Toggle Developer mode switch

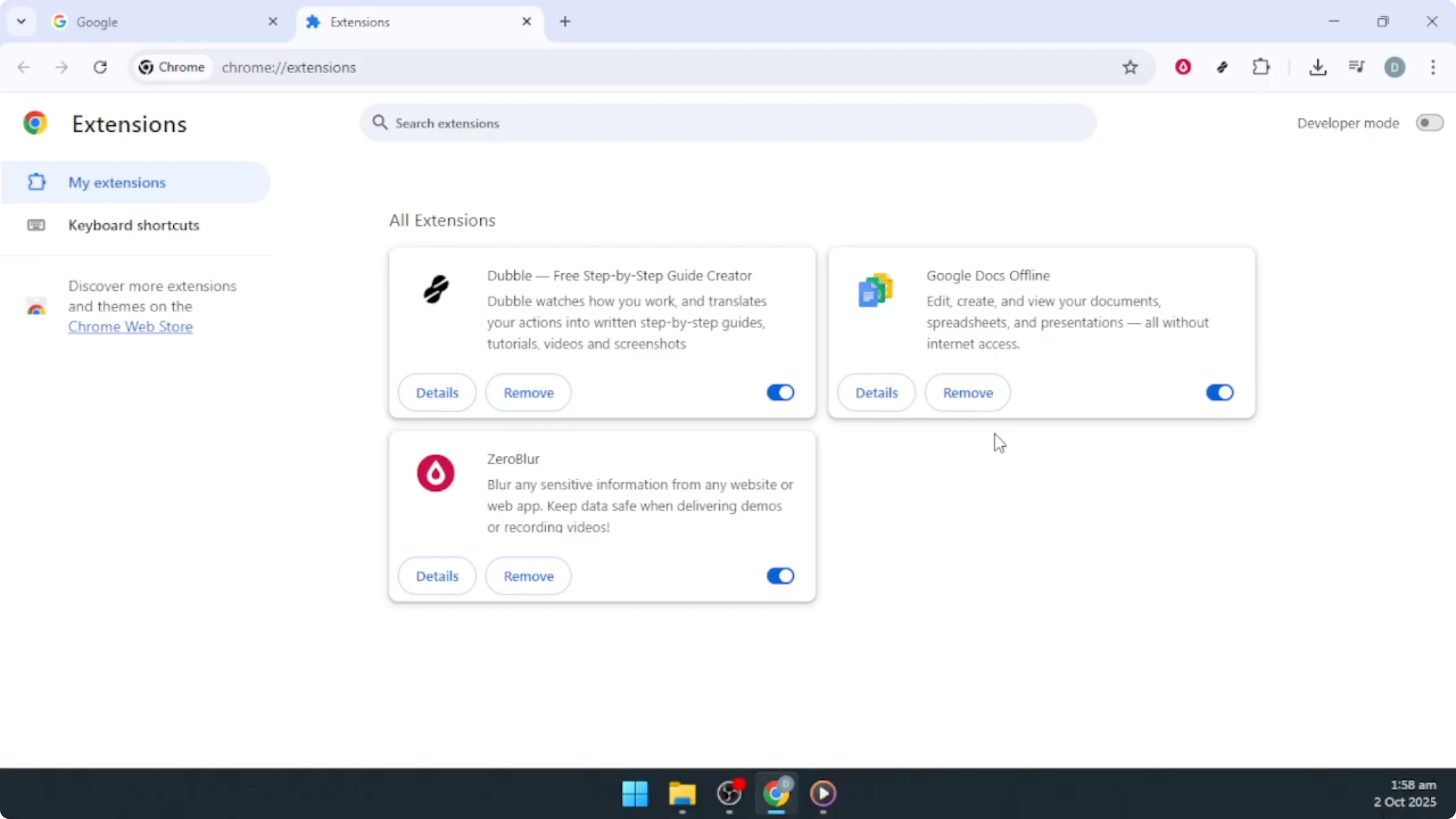coord(1428,123)
